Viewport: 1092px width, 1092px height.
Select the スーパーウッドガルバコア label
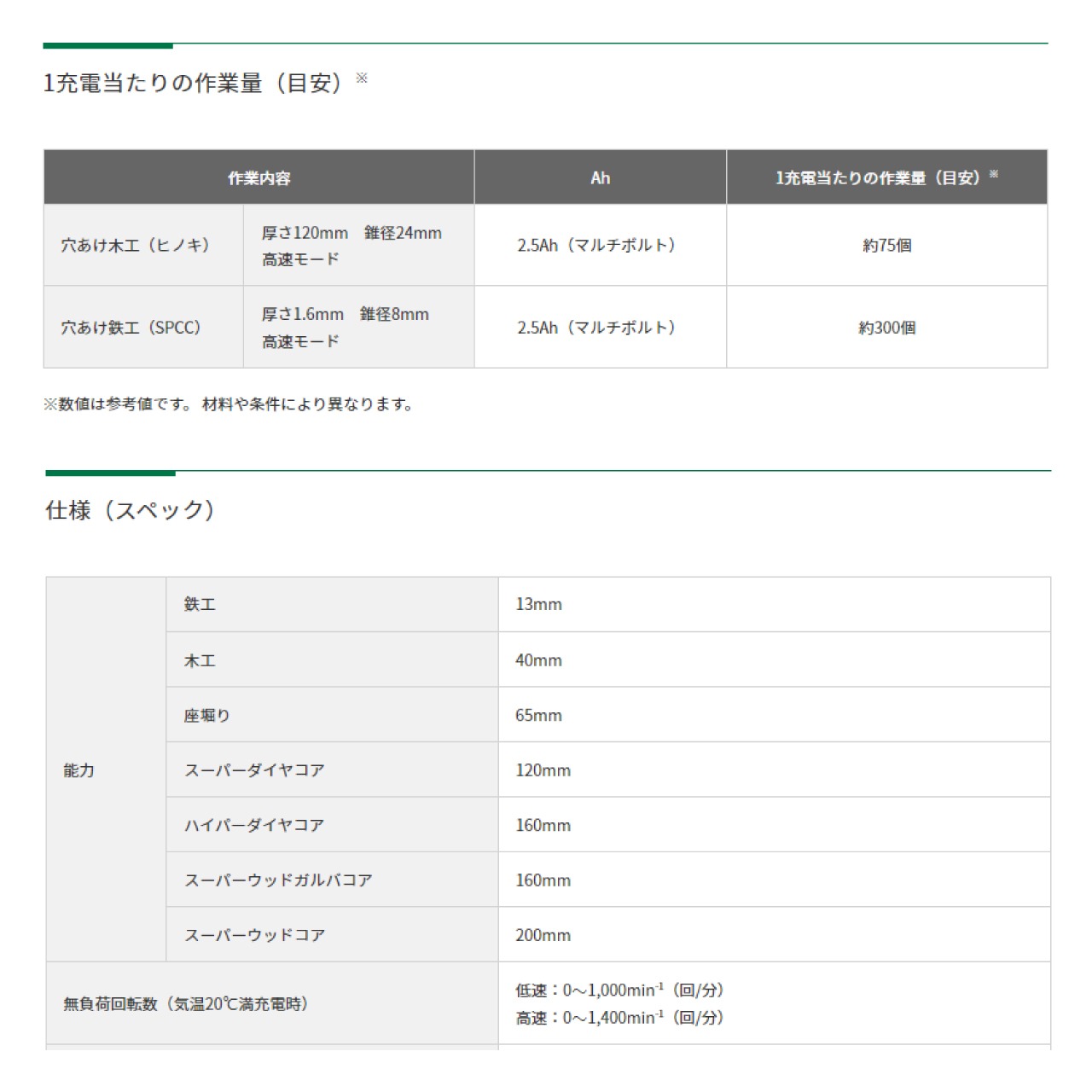pyautogui.click(x=278, y=880)
